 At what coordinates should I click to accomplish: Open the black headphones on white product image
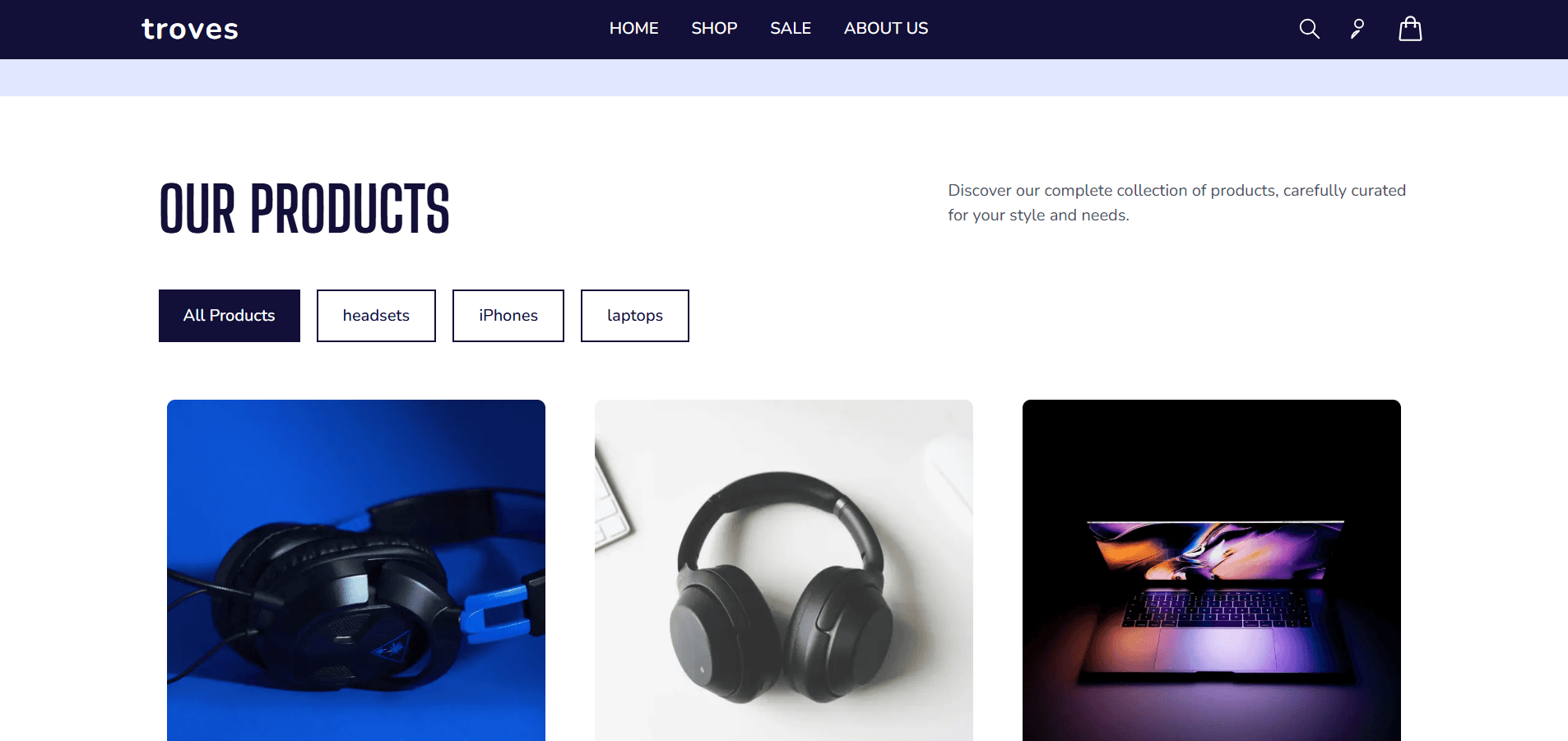pyautogui.click(x=784, y=571)
